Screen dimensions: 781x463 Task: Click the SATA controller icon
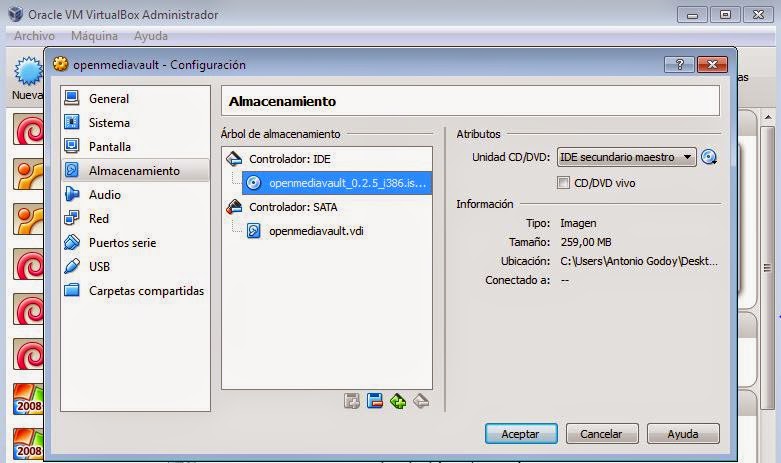click(x=234, y=207)
